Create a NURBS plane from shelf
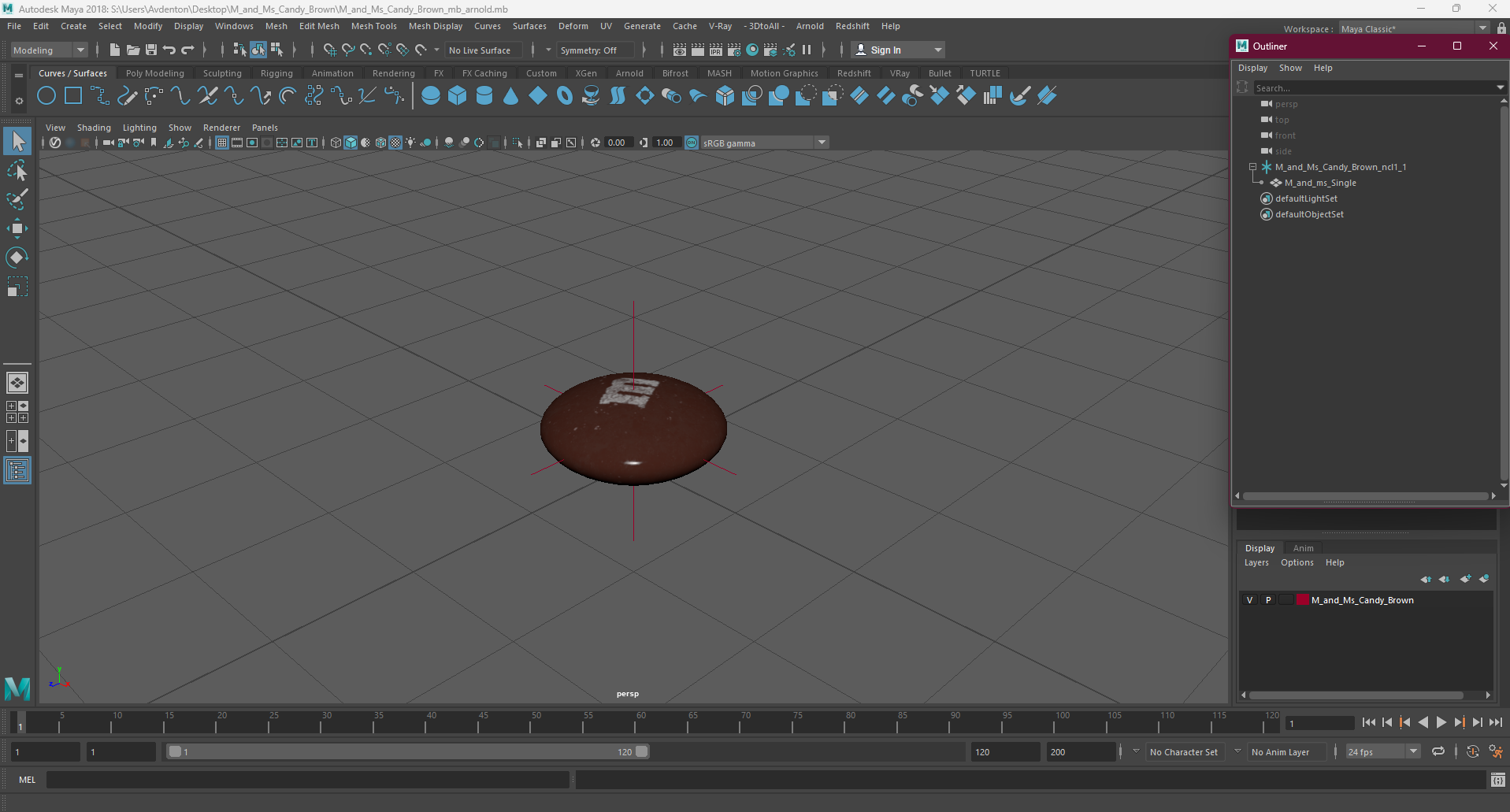 coord(538,96)
